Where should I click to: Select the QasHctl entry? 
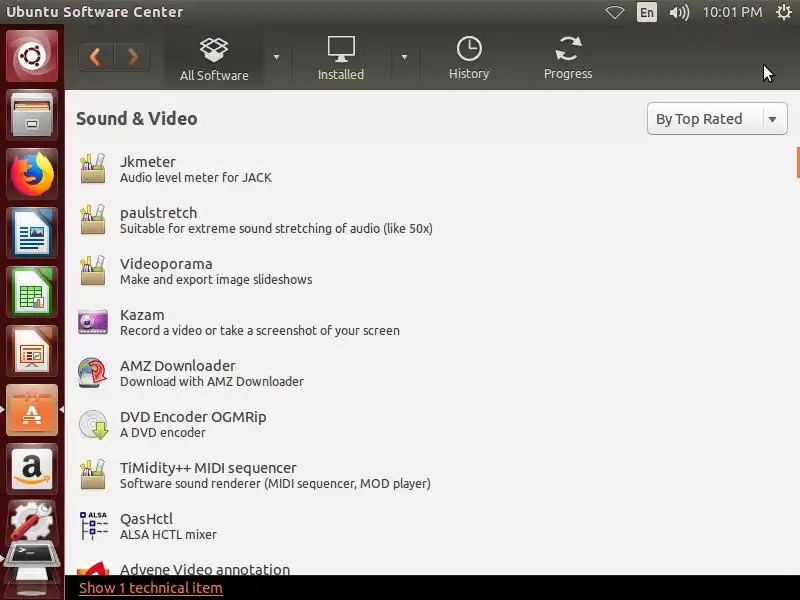[431, 526]
